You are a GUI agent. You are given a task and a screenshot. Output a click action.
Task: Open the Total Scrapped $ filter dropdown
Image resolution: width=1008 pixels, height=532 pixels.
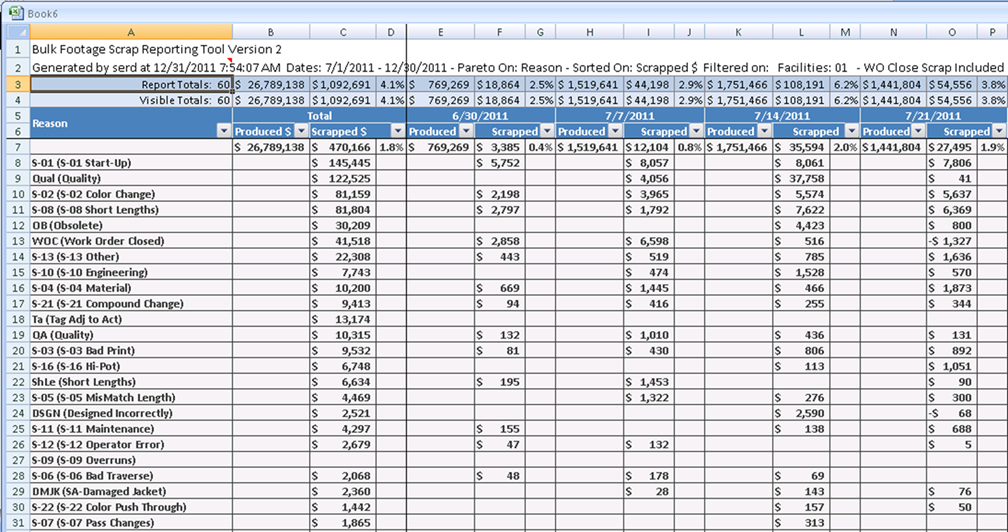398,131
